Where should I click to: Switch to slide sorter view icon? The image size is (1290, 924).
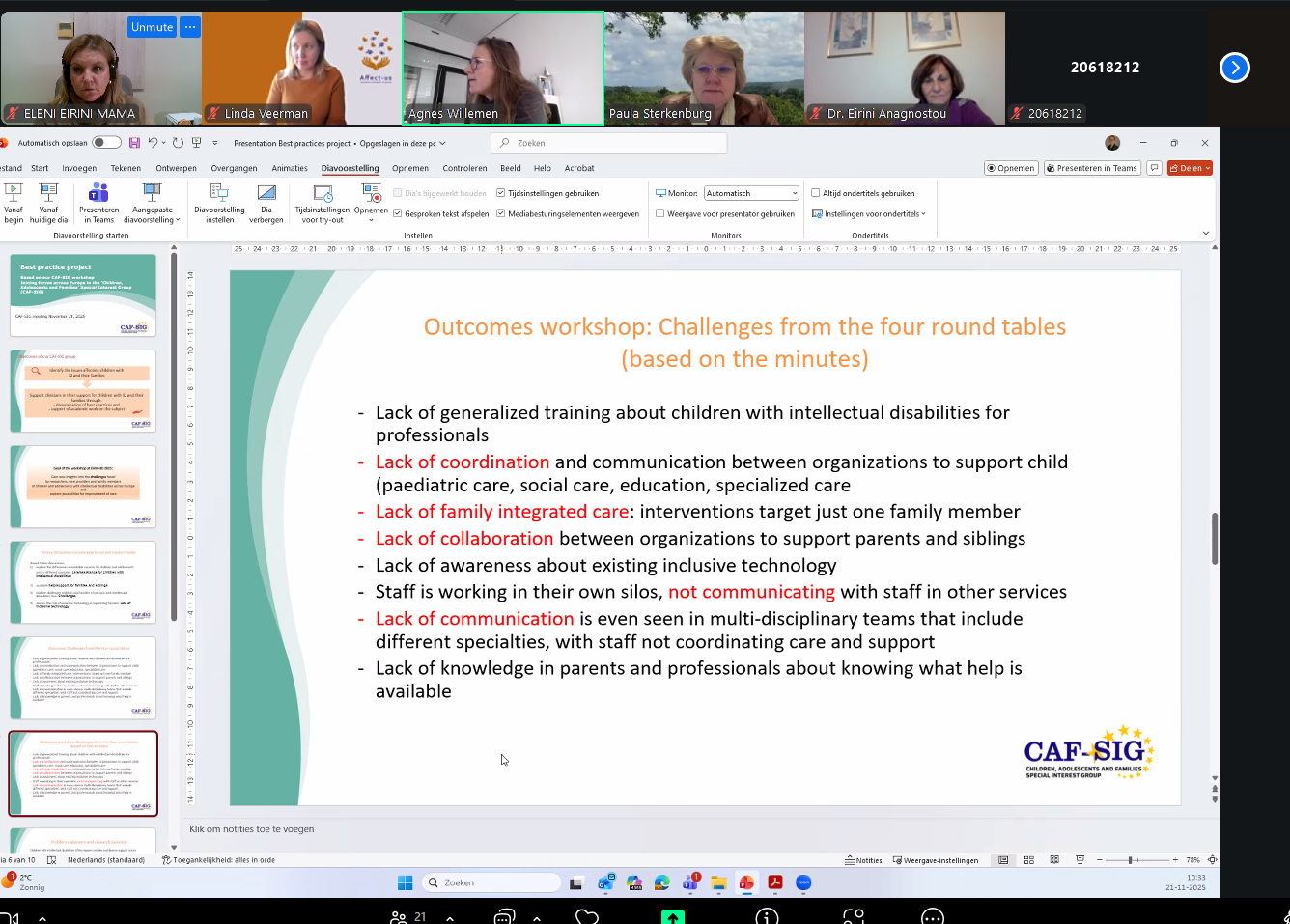tap(1029, 860)
